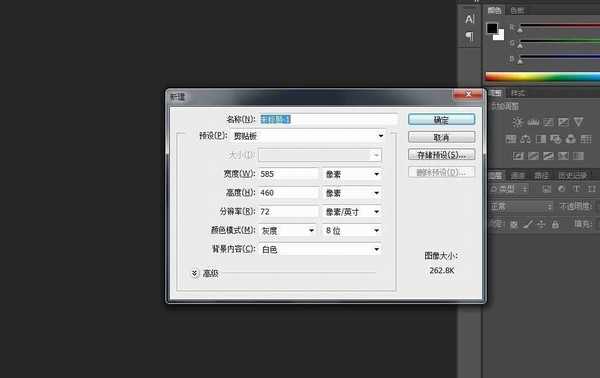The height and width of the screenshot is (378, 600).
Task: Select the 调整 Adjustments tab
Action: coord(495,93)
